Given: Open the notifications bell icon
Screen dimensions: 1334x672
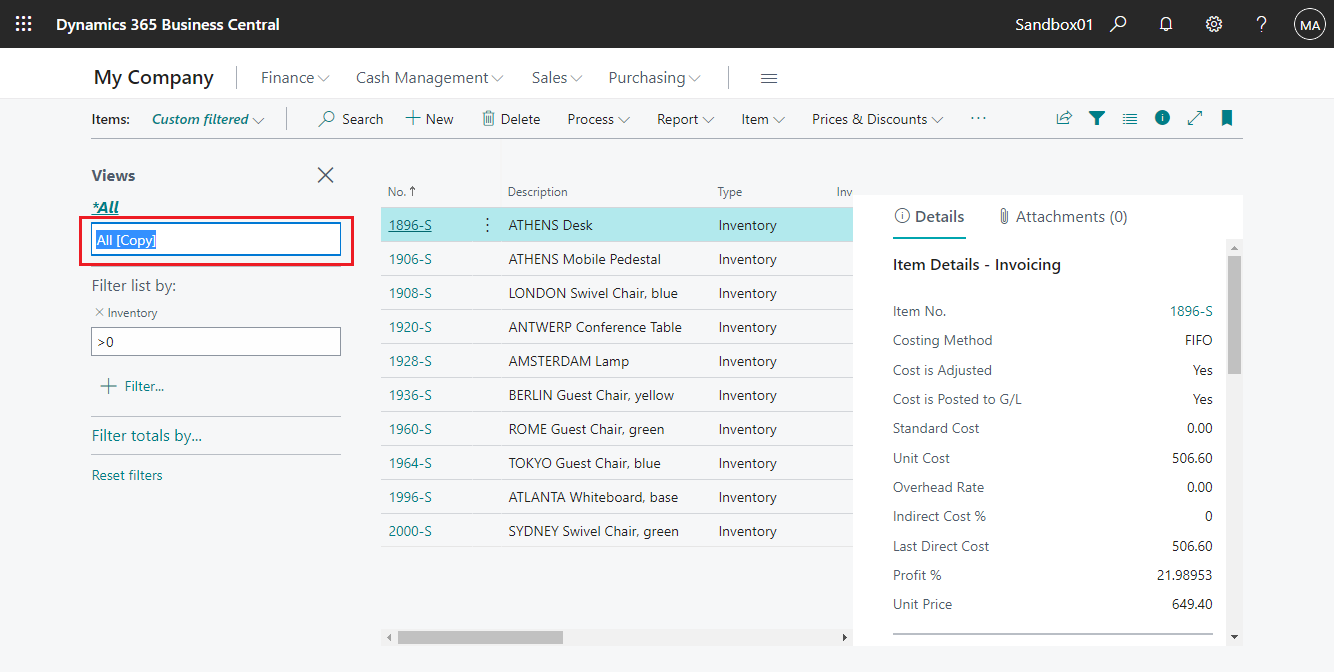Looking at the screenshot, I should (x=1165, y=23).
